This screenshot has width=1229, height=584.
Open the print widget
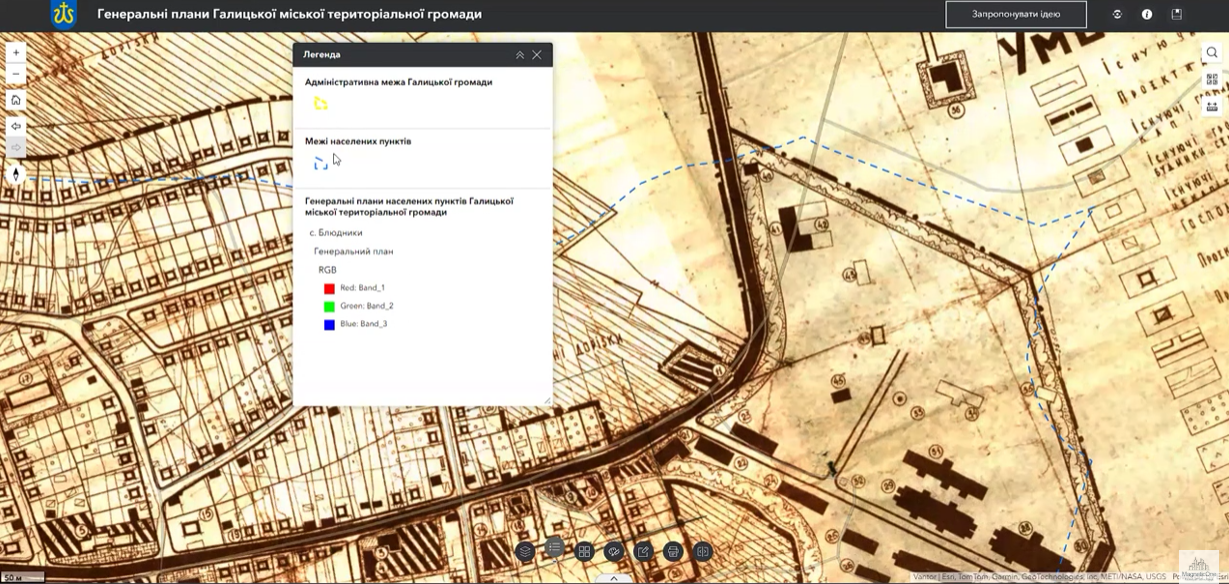pos(673,551)
